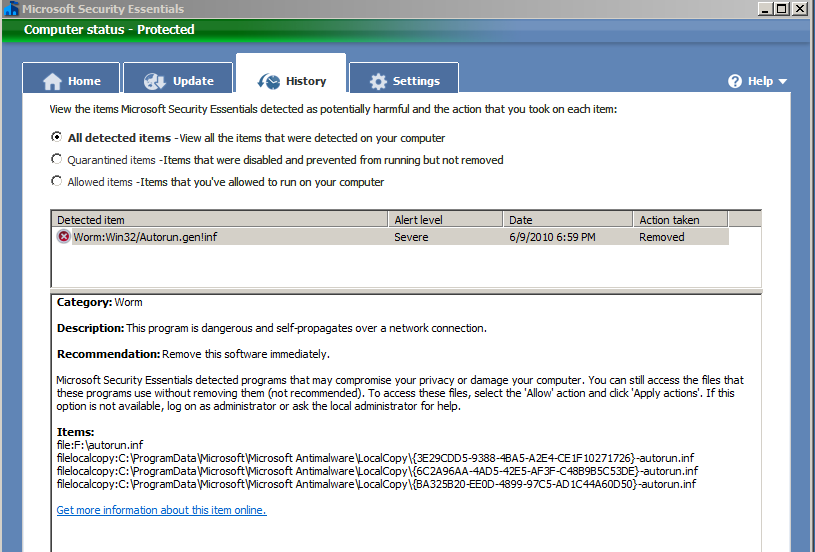The height and width of the screenshot is (552, 815).
Task: Expand the Help dropdown arrow
Action: (783, 82)
